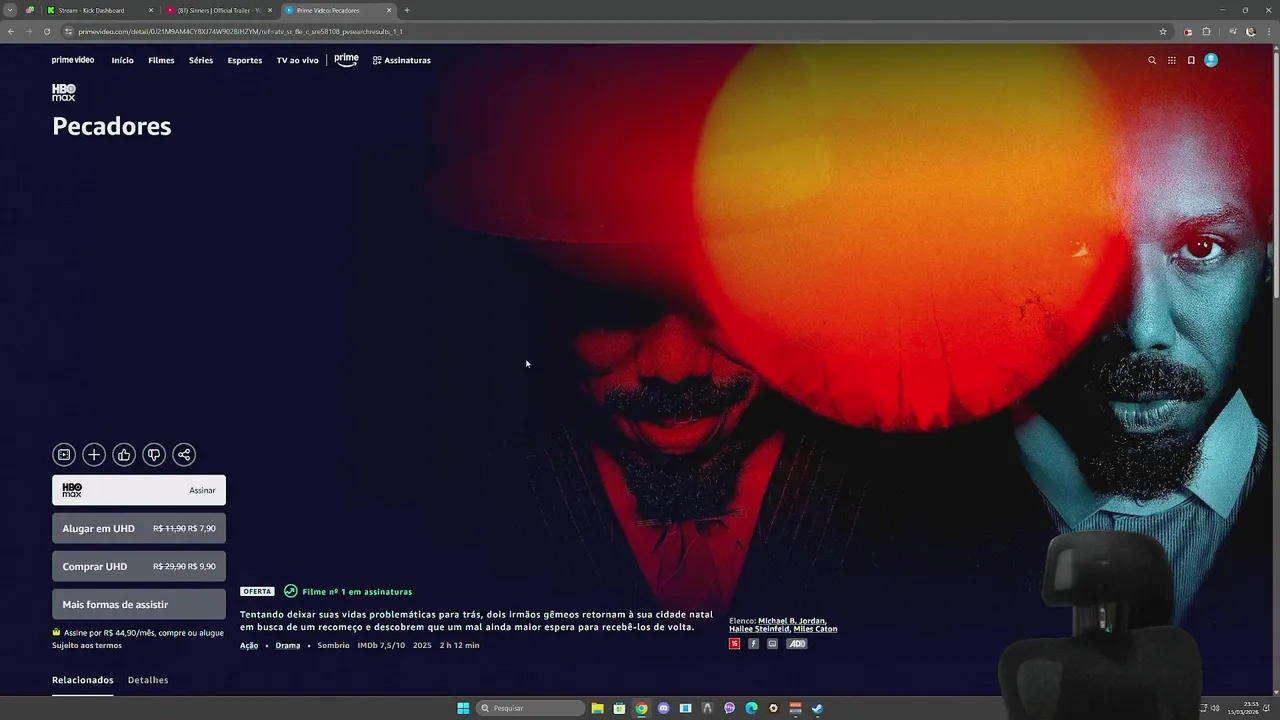Open Mais formas de assistir
1280x720 pixels.
(x=139, y=604)
